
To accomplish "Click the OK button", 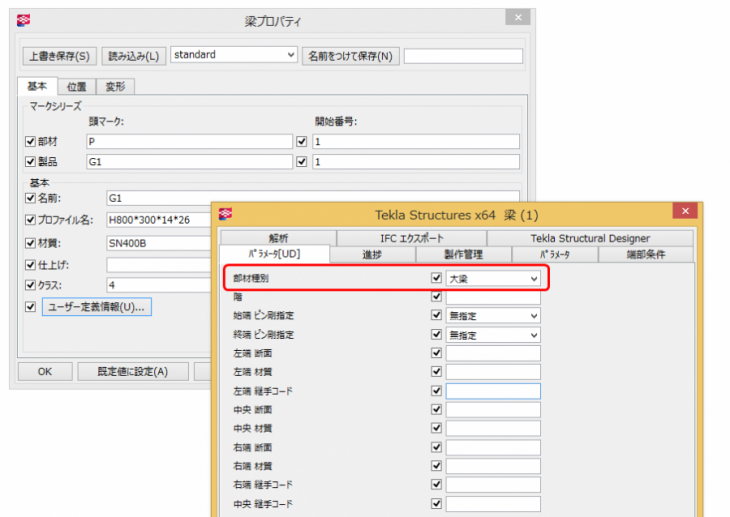I will pyautogui.click(x=45, y=372).
